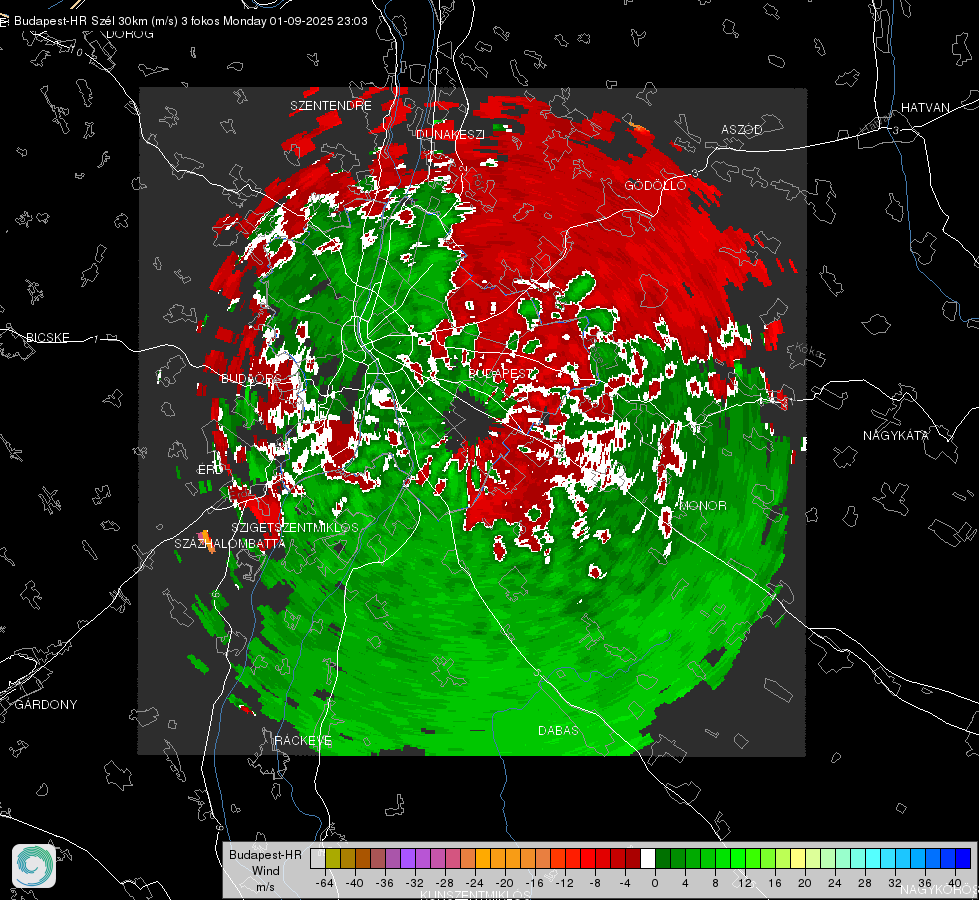The image size is (979, 900).
Task: Click the NAGYKÁTA town label
Action: click(x=896, y=435)
